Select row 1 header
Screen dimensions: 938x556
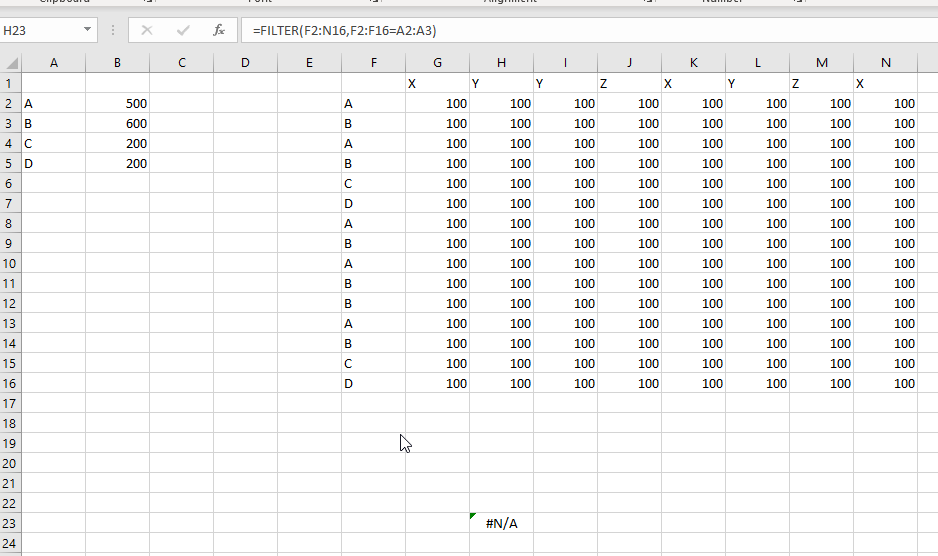coord(10,83)
